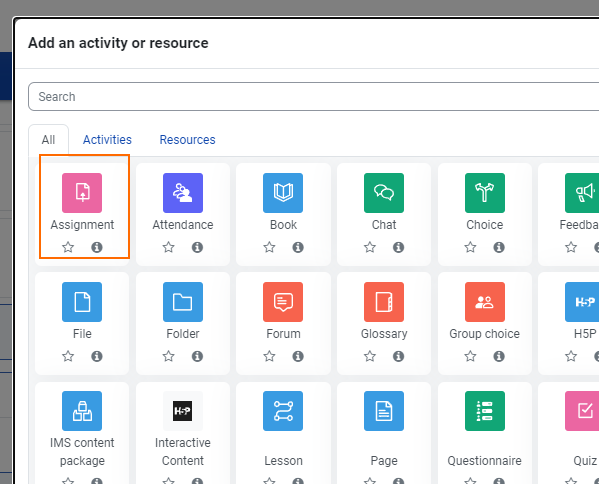The image size is (599, 484).
Task: Show info about Book
Action: tap(298, 247)
